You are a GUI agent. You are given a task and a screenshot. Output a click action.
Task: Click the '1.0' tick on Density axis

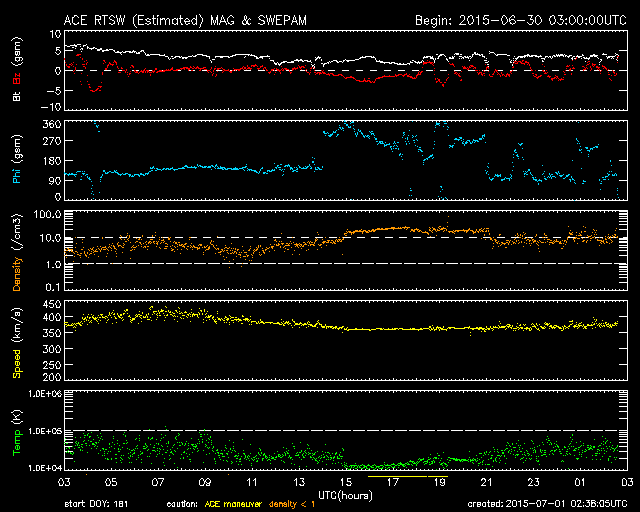click(53, 265)
